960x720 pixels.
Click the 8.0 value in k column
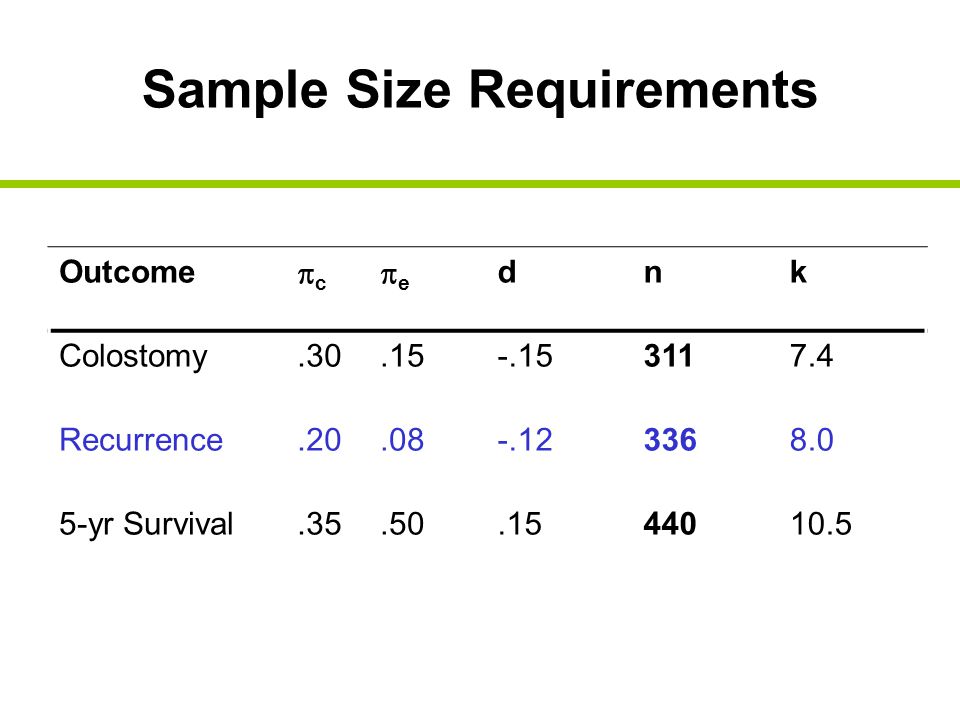click(811, 440)
